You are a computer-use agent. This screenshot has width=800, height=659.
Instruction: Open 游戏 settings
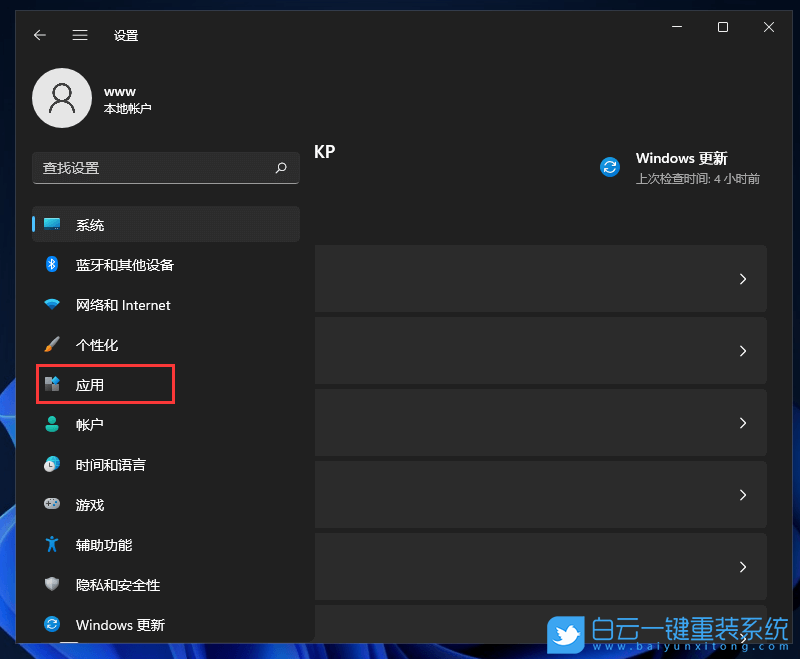[x=90, y=505]
